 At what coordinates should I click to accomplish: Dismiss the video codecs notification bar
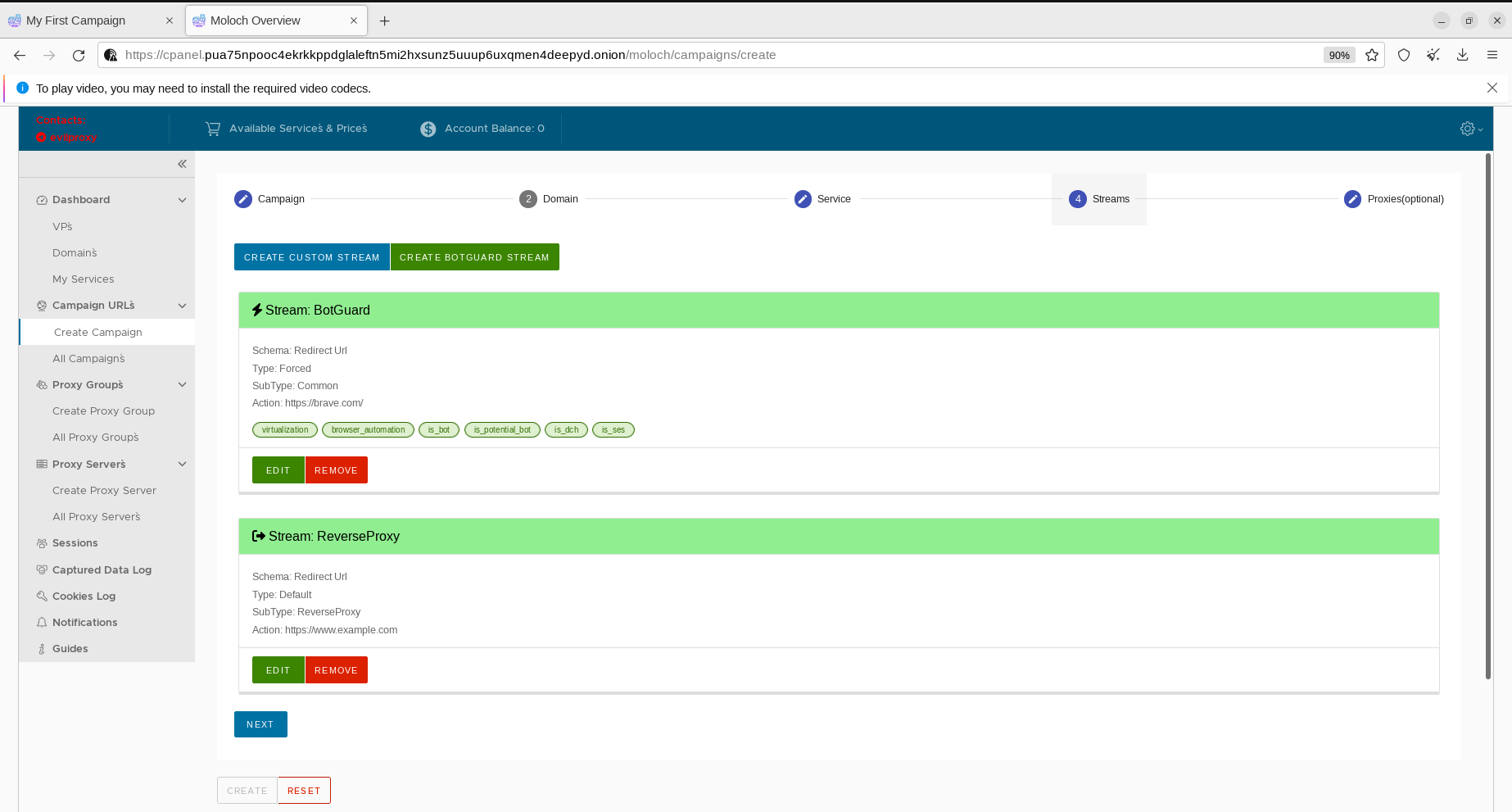[x=1492, y=88]
